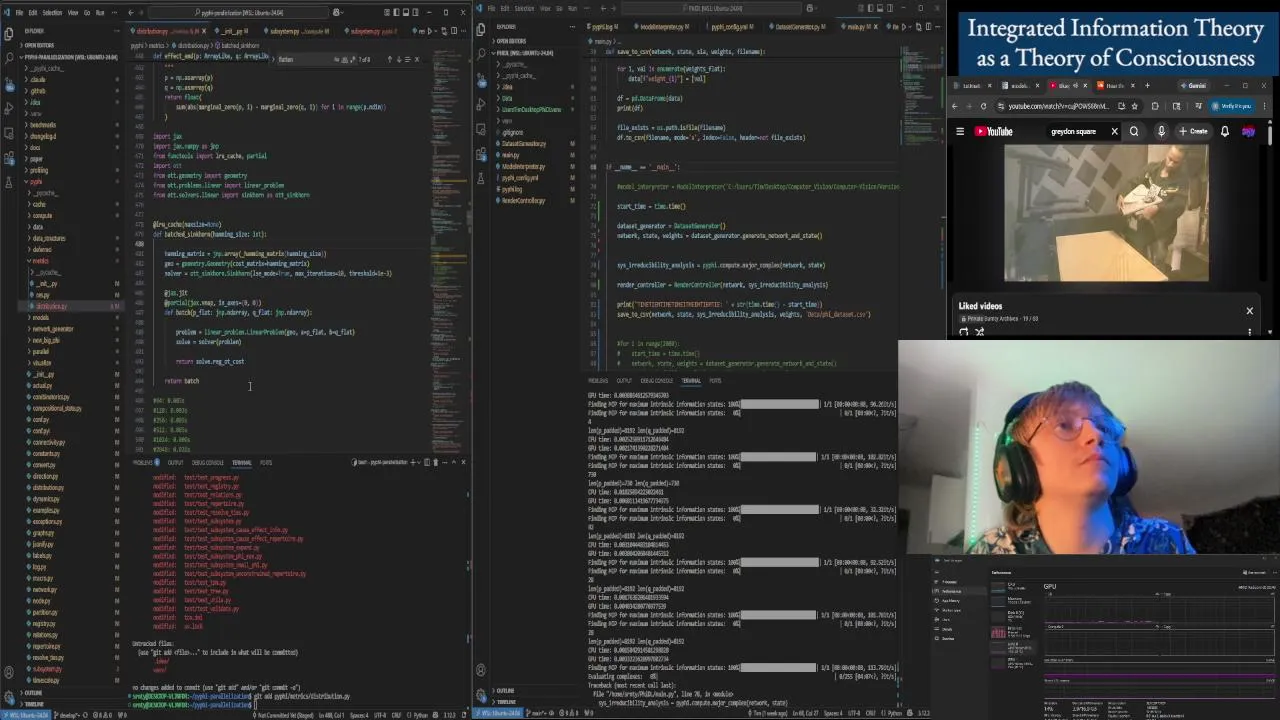Open browser Extensions puzzle icon
Image resolution: width=1280 pixels, height=720 pixels.
(1155, 106)
